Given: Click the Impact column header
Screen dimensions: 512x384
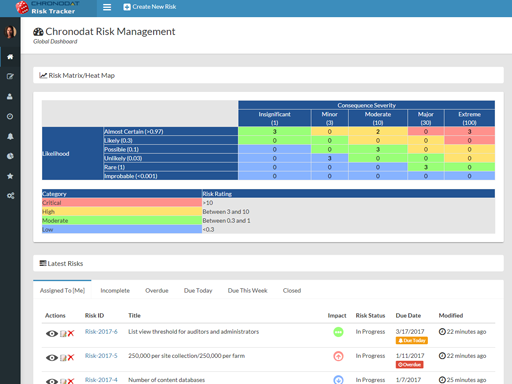Looking at the screenshot, I should (337, 315).
